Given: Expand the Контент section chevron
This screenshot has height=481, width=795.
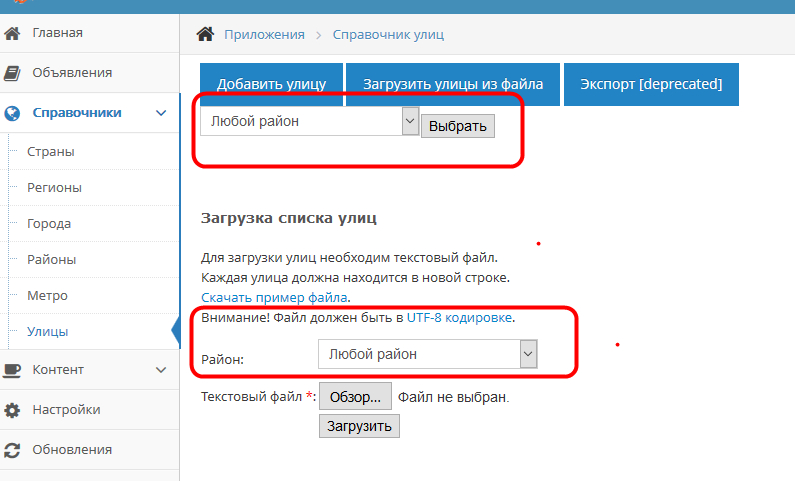Looking at the screenshot, I should (x=161, y=370).
